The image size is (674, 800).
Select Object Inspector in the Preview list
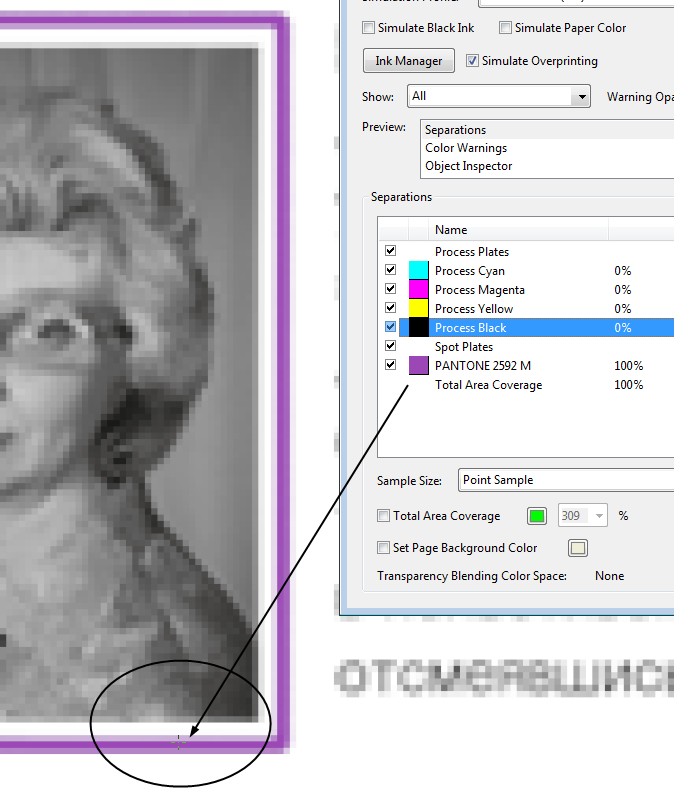[549, 166]
